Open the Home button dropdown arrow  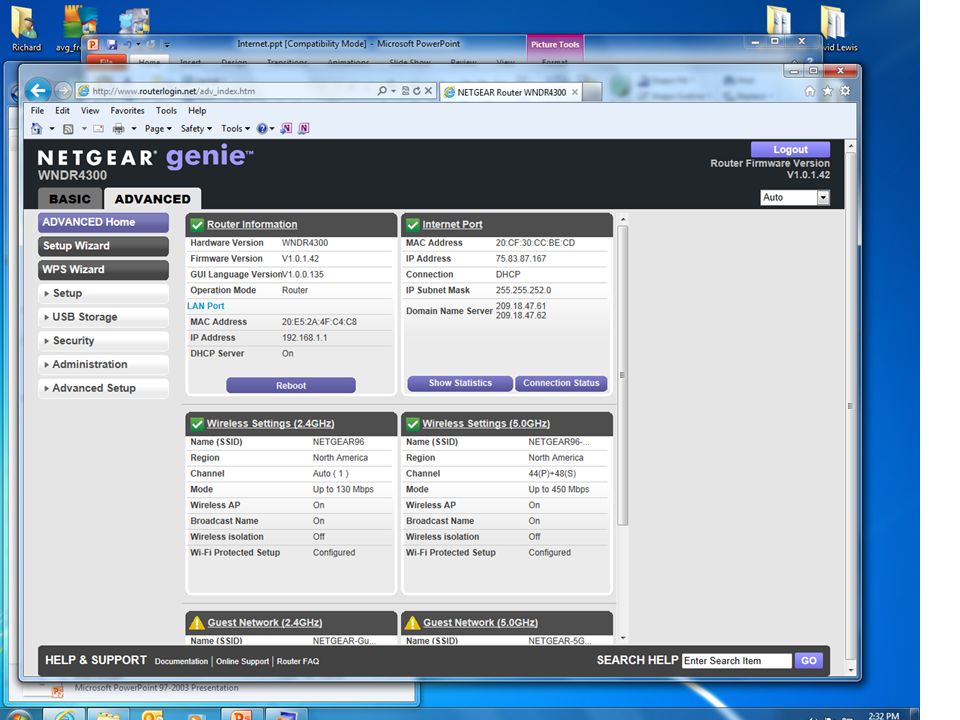pyautogui.click(x=51, y=129)
